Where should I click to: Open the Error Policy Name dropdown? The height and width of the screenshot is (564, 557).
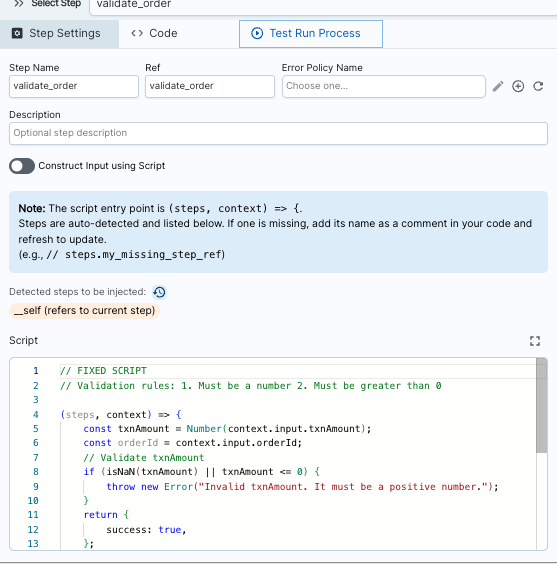coord(384,86)
